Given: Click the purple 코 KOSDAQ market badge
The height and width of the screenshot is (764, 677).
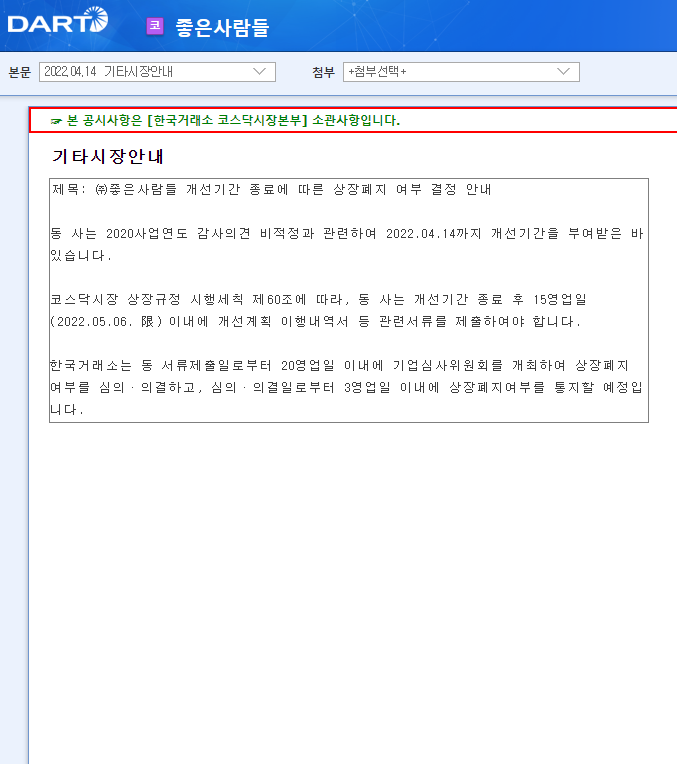Looking at the screenshot, I should point(155,26).
